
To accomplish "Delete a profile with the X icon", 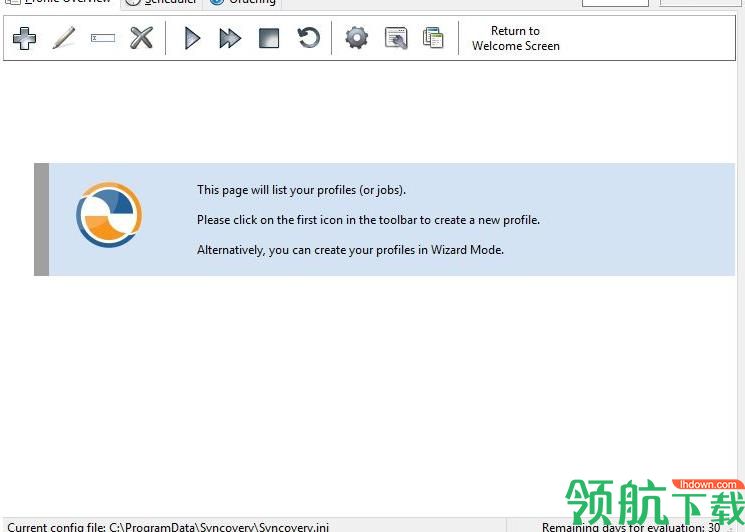I will pos(142,38).
